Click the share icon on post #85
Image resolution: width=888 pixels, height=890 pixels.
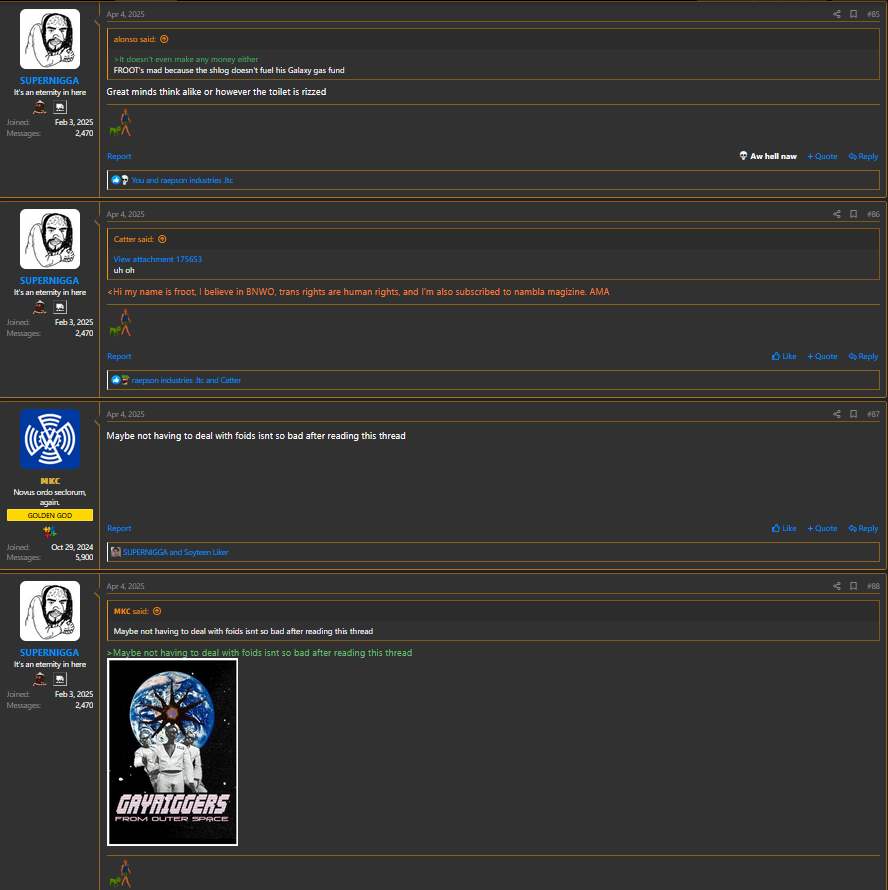836,14
